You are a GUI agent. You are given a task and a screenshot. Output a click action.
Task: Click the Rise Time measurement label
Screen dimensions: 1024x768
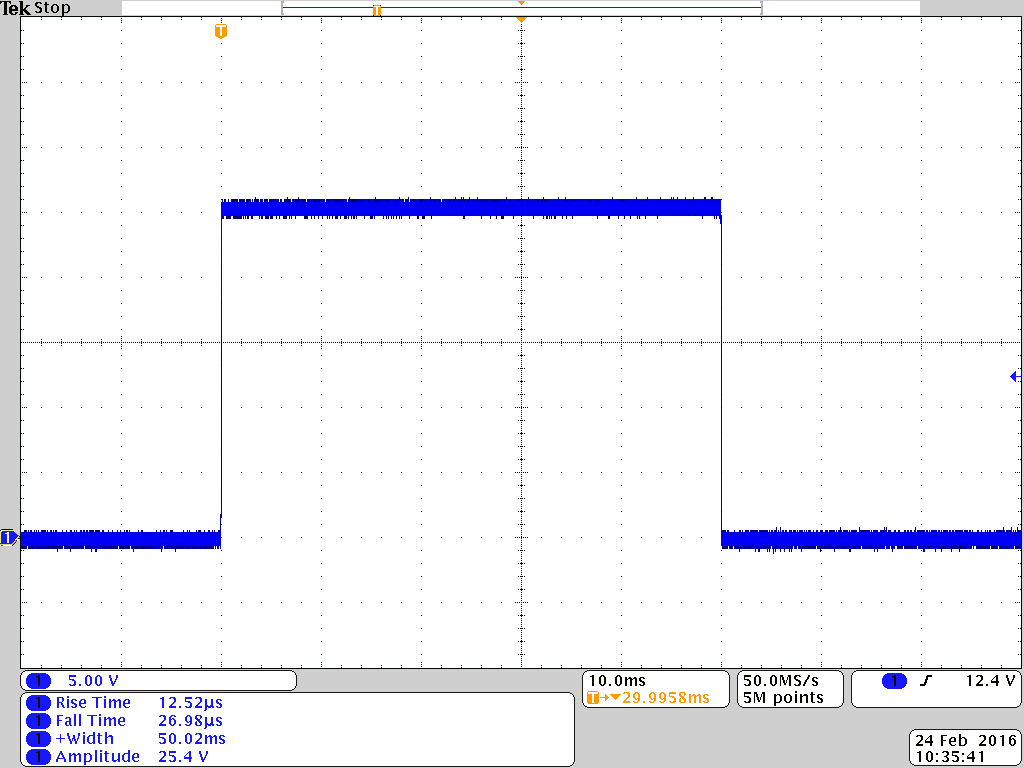(x=93, y=703)
